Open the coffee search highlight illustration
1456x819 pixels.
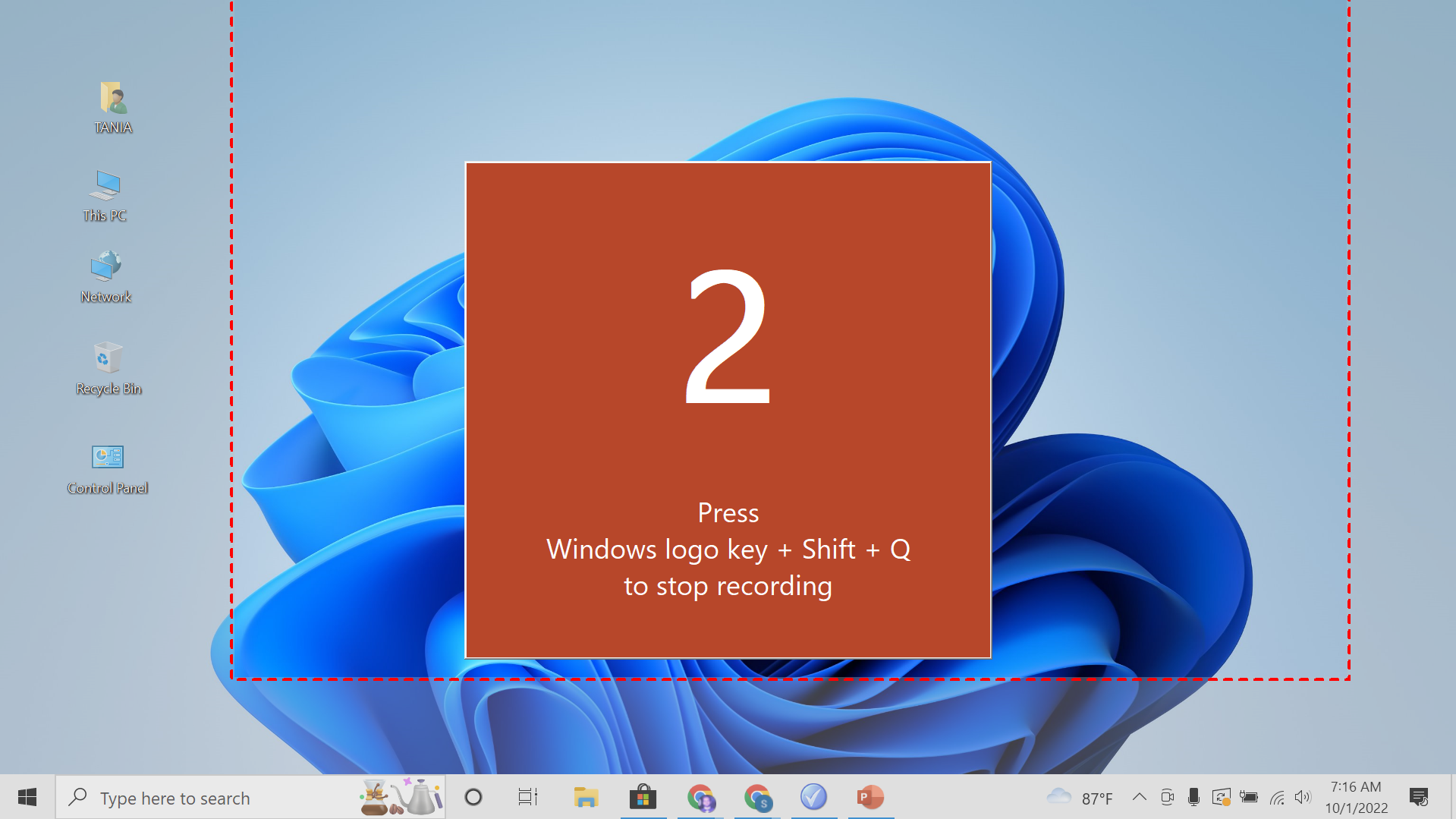pos(401,797)
